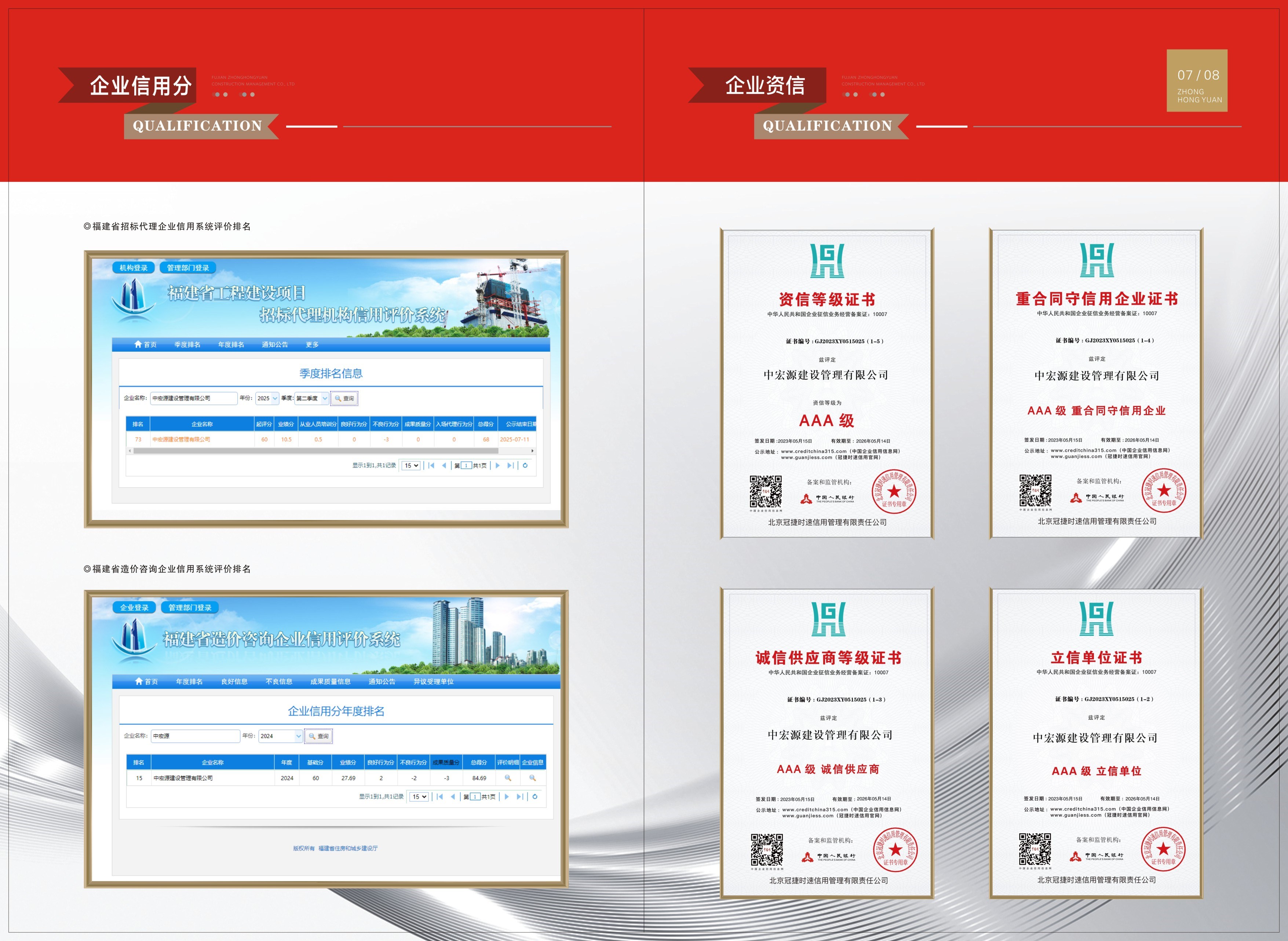Go to first page in 造价咨询 system pager
Screen dimensions: 1288x941
[x=440, y=796]
